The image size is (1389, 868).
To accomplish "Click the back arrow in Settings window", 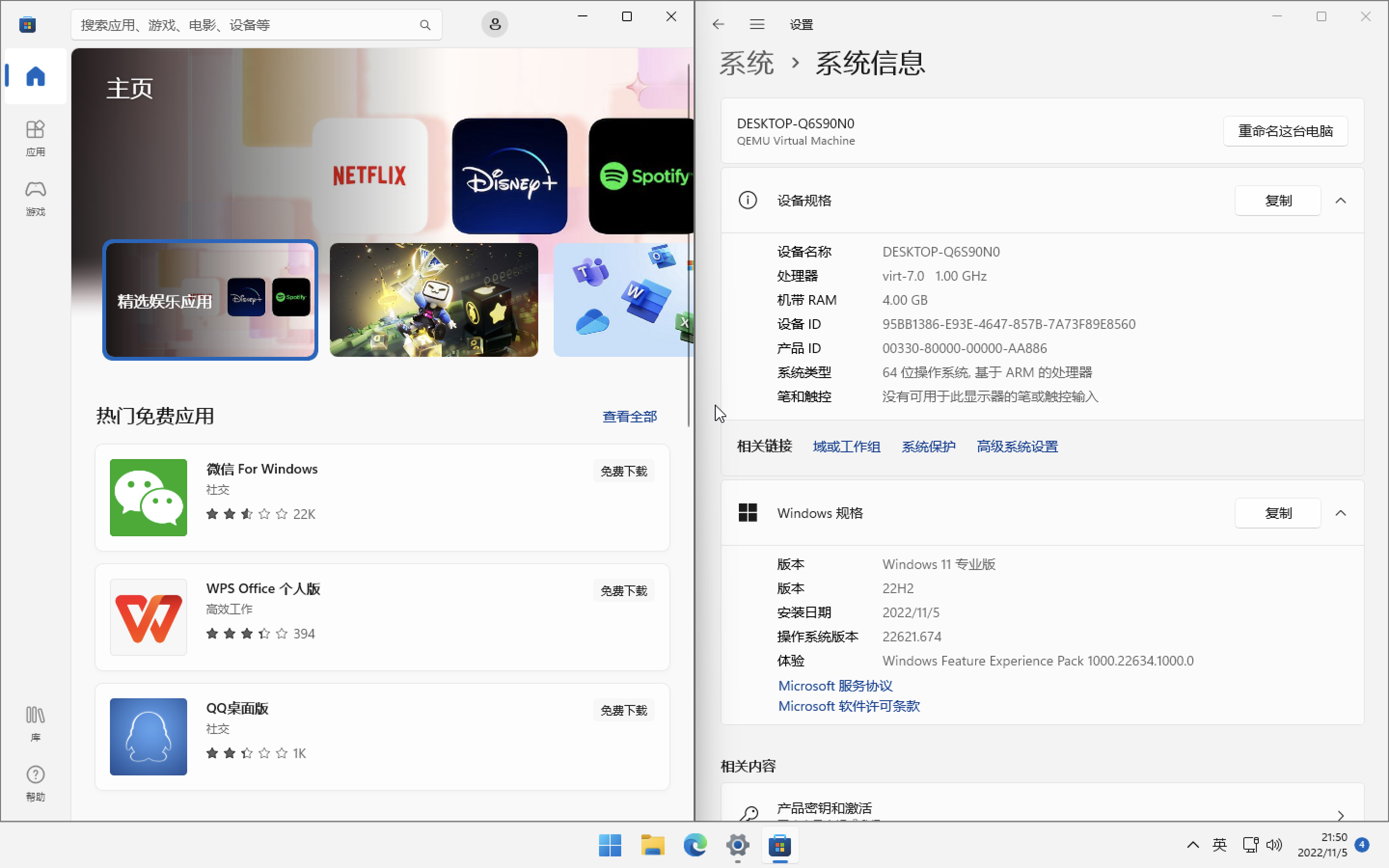I will coord(718,24).
